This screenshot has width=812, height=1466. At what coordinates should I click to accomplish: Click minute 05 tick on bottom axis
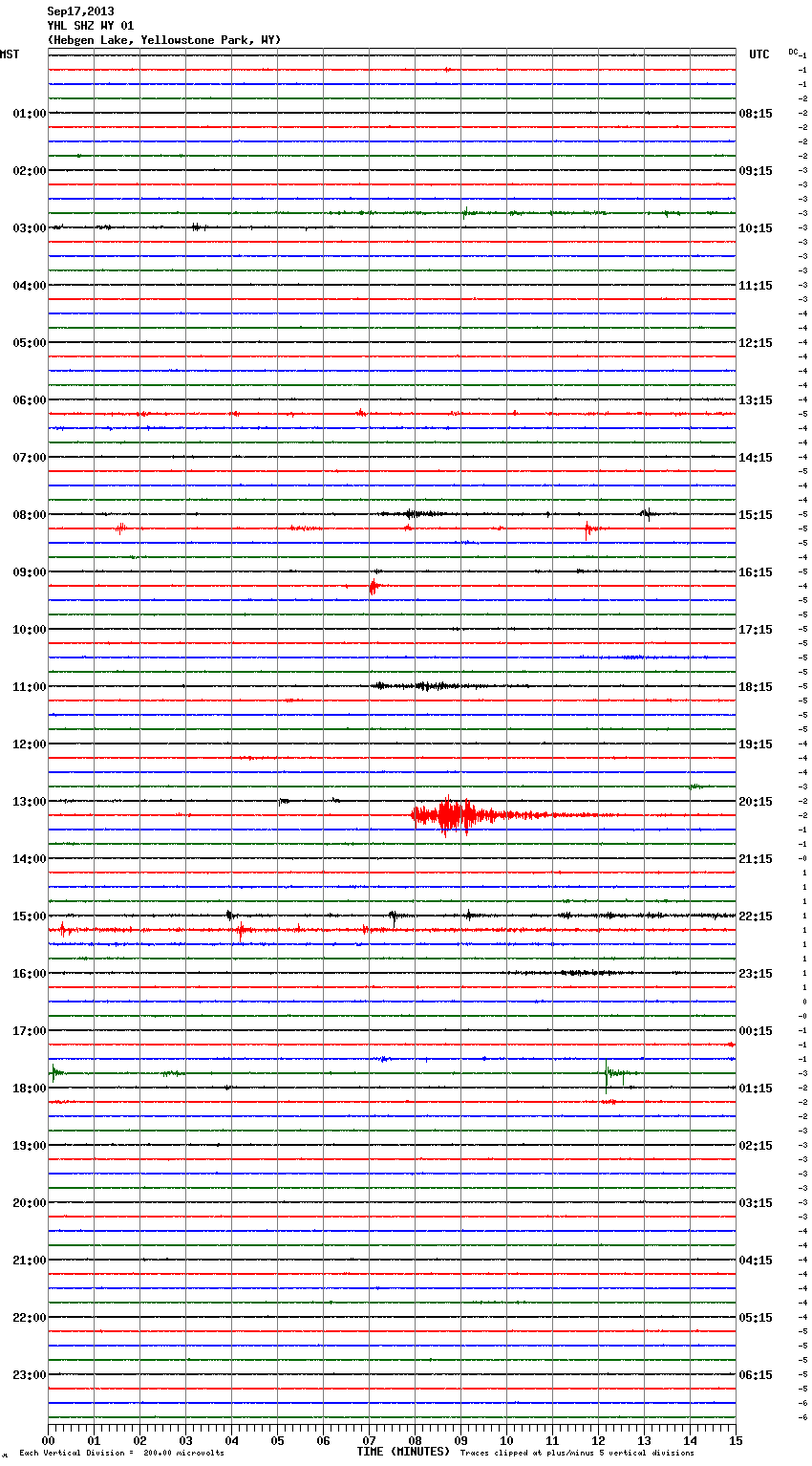tap(277, 1440)
